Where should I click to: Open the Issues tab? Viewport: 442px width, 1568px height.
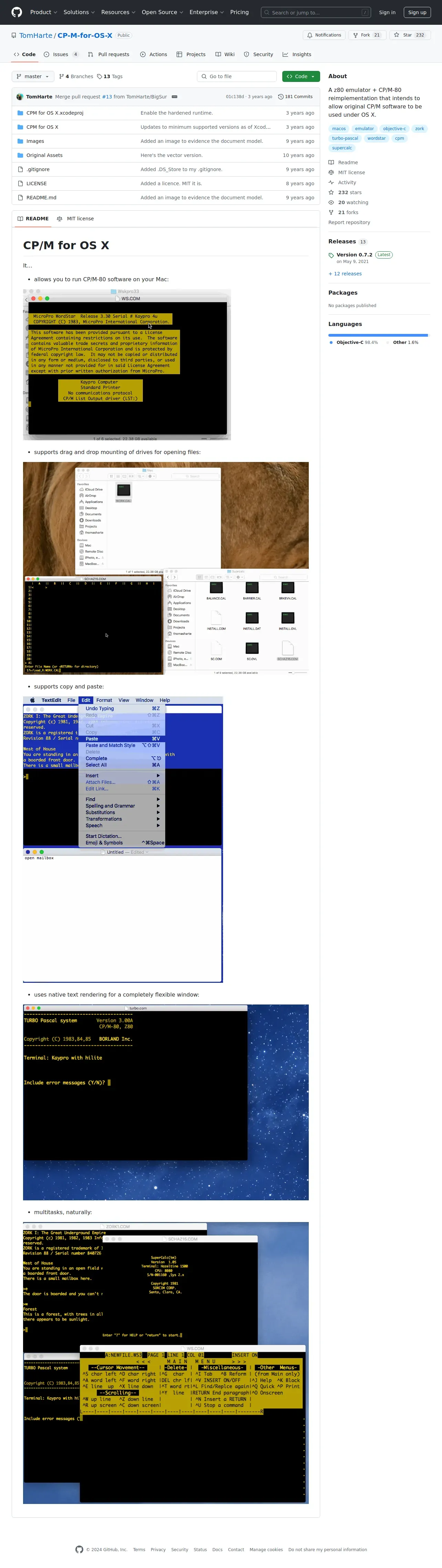coord(61,54)
